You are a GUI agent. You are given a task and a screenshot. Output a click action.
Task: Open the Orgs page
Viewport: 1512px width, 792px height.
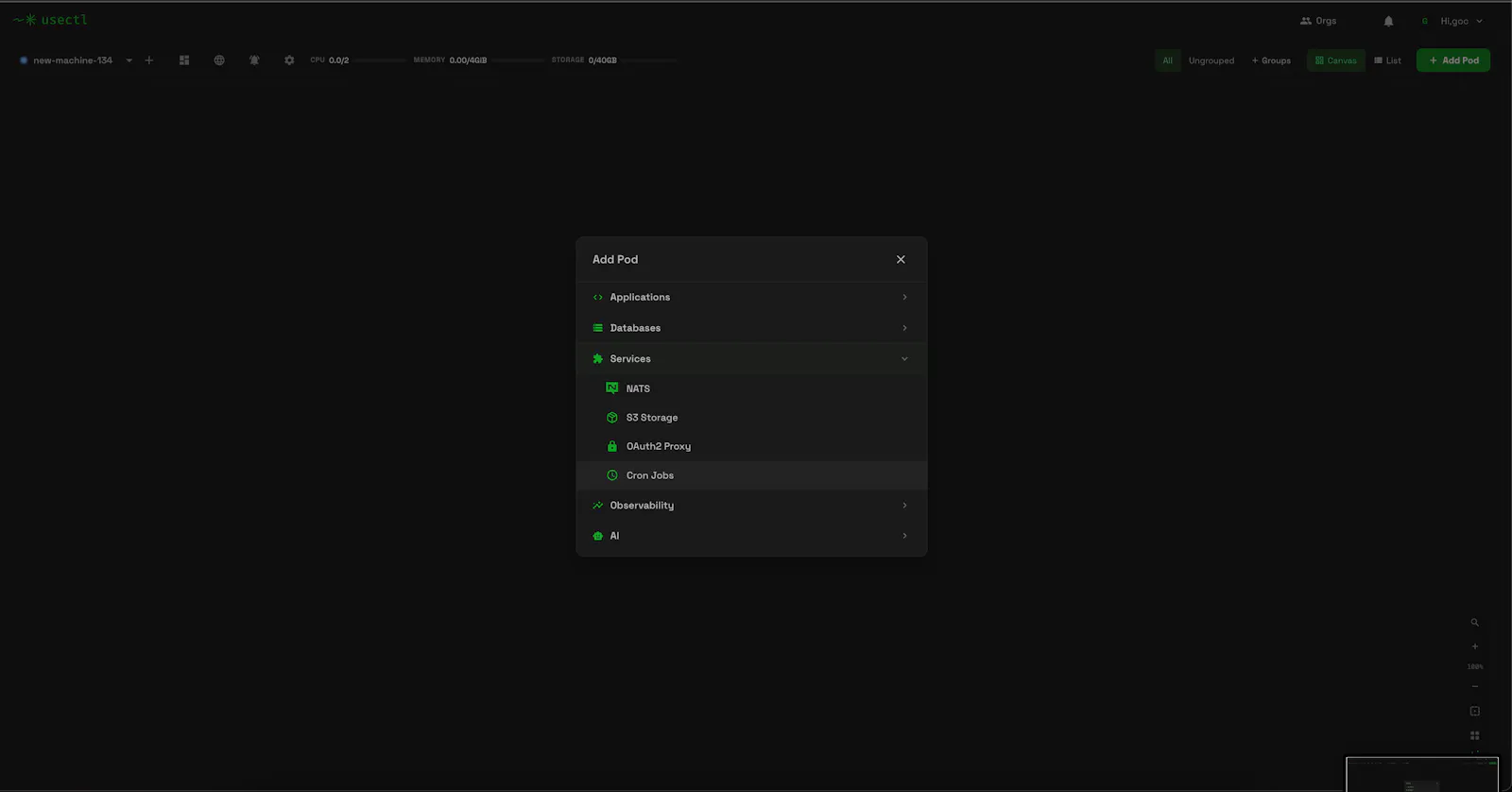[1318, 21]
